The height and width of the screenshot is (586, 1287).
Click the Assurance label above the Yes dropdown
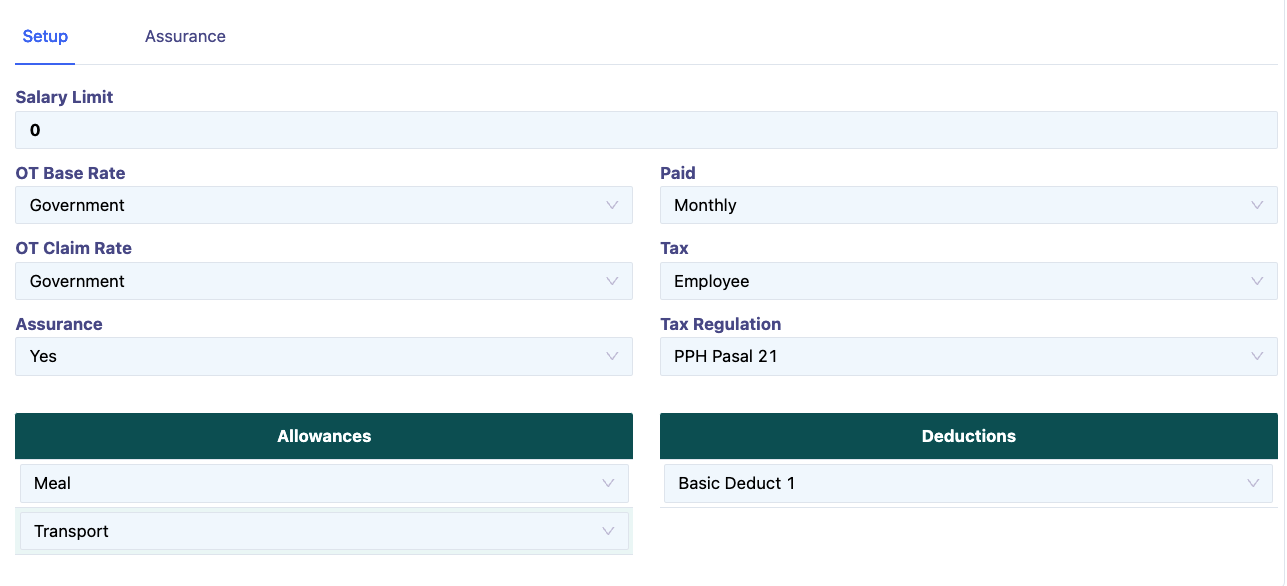point(59,324)
